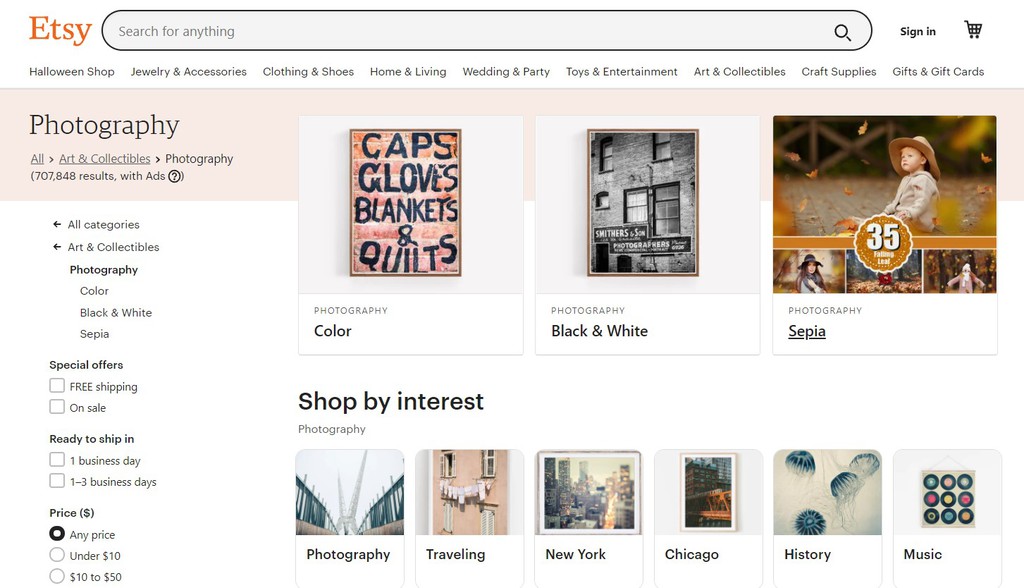1024x588 pixels.
Task: Open the help tooltip beside the results count
Action: tap(176, 176)
